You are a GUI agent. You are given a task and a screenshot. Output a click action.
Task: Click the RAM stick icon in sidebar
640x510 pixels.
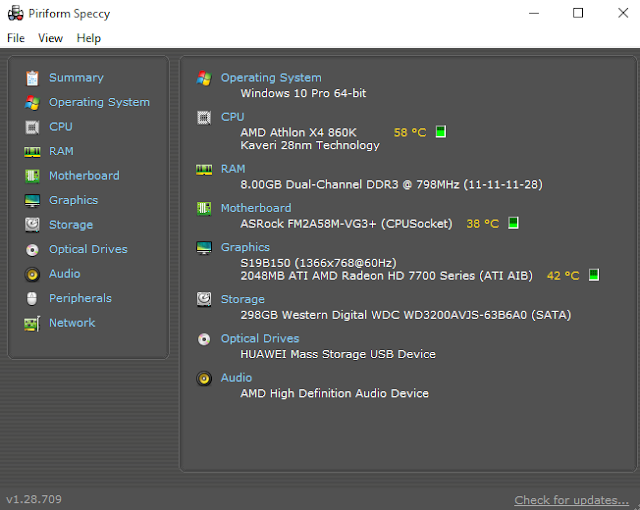point(32,152)
